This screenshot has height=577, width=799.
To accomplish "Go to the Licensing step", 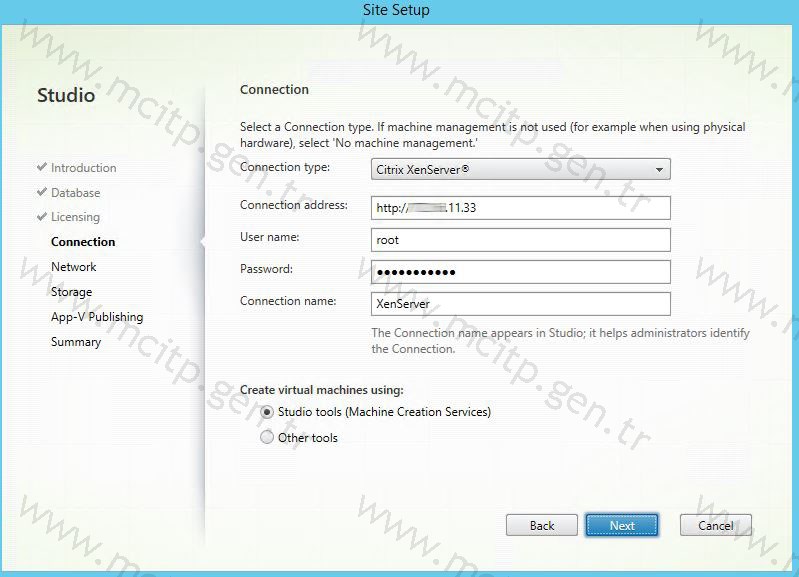I will (x=75, y=217).
